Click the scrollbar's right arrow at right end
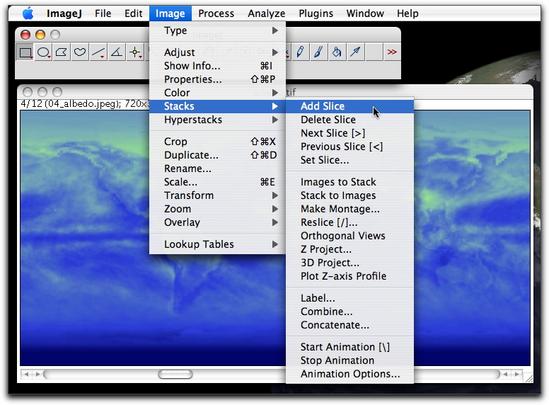This screenshot has width=549, height=405. pyautogui.click(x=517, y=374)
